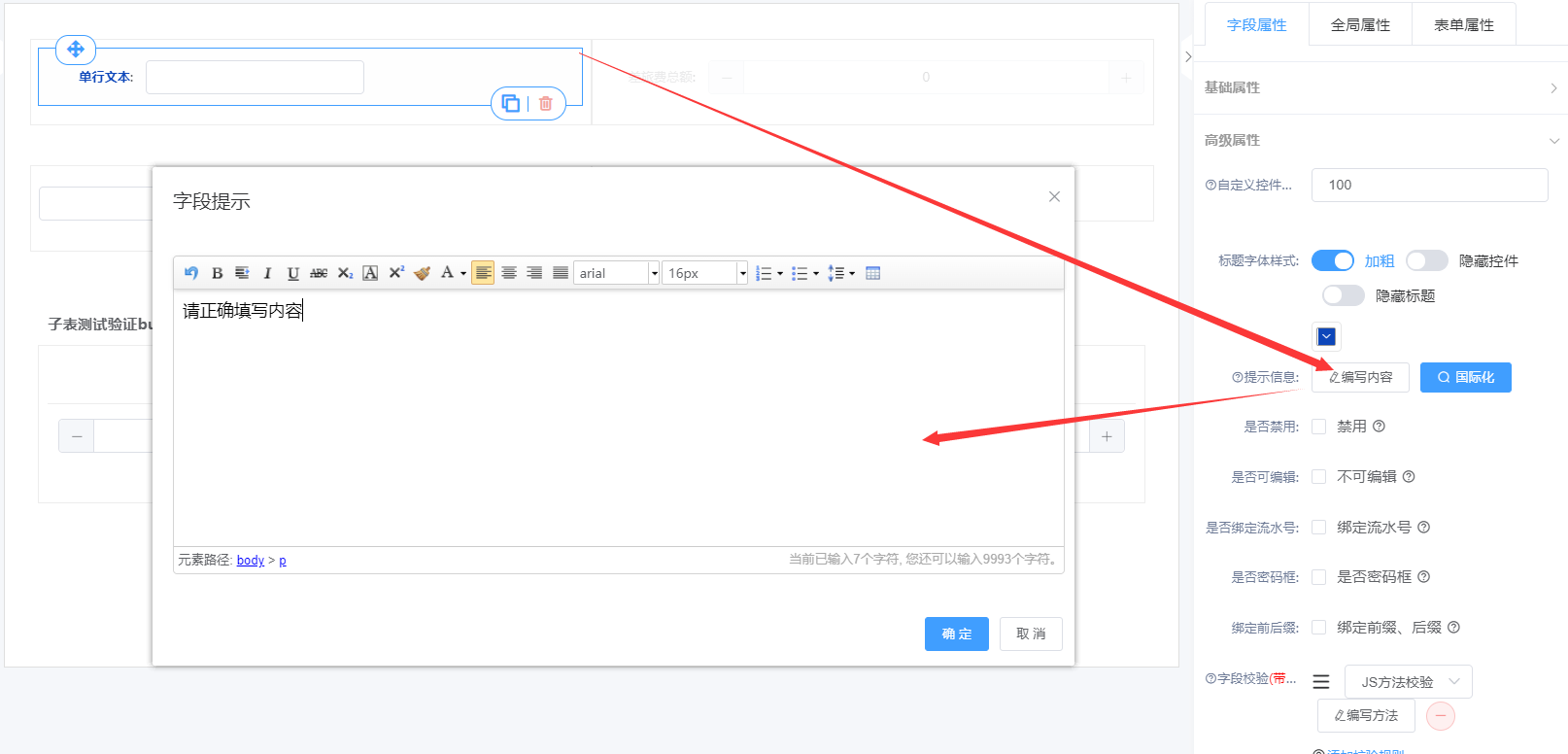Screen dimensions: 1568x754
Task: Click the reorder handle beside JS方法校验
Action: coord(1321,682)
